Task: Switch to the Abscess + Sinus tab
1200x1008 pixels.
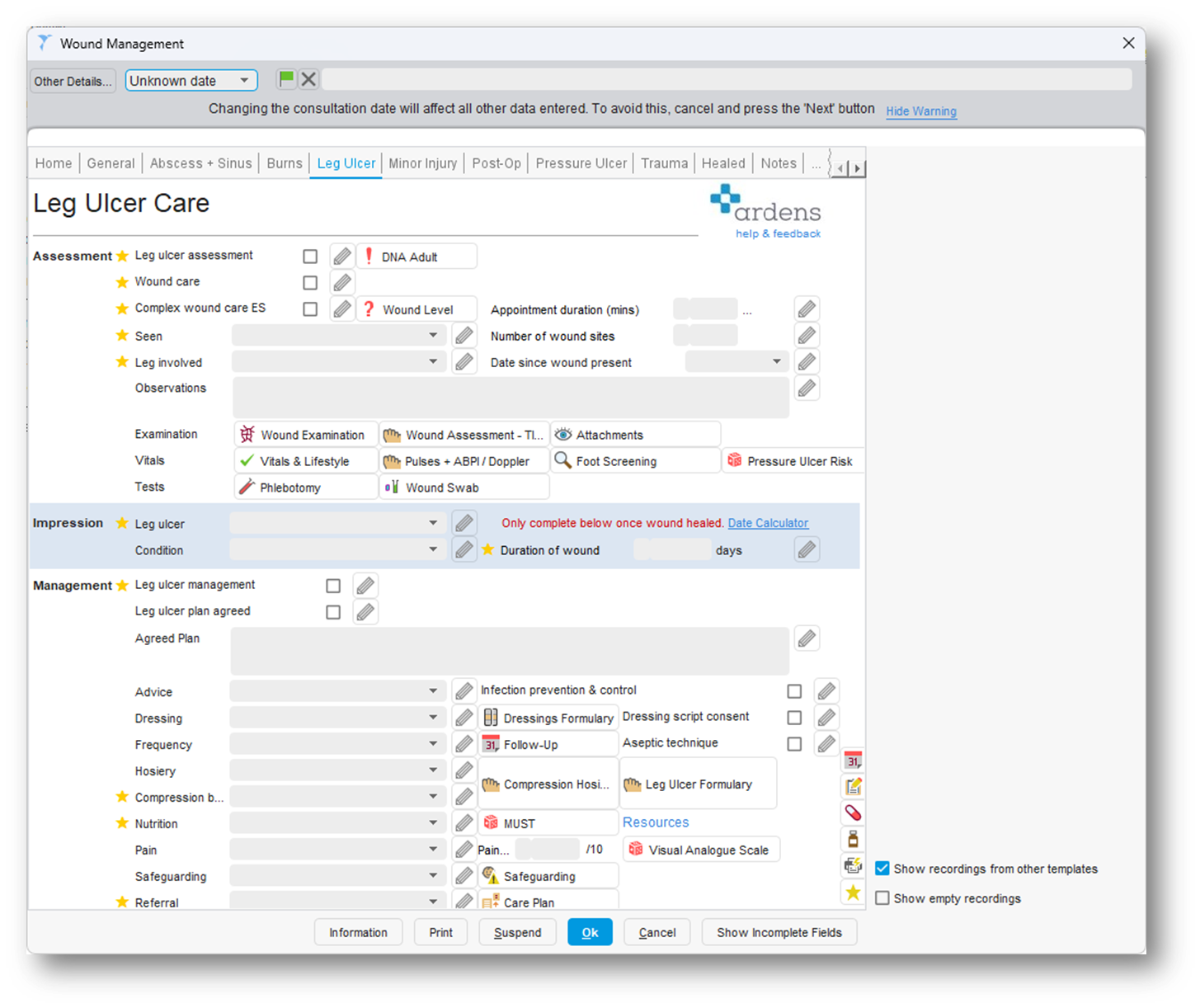Action: coord(200,163)
